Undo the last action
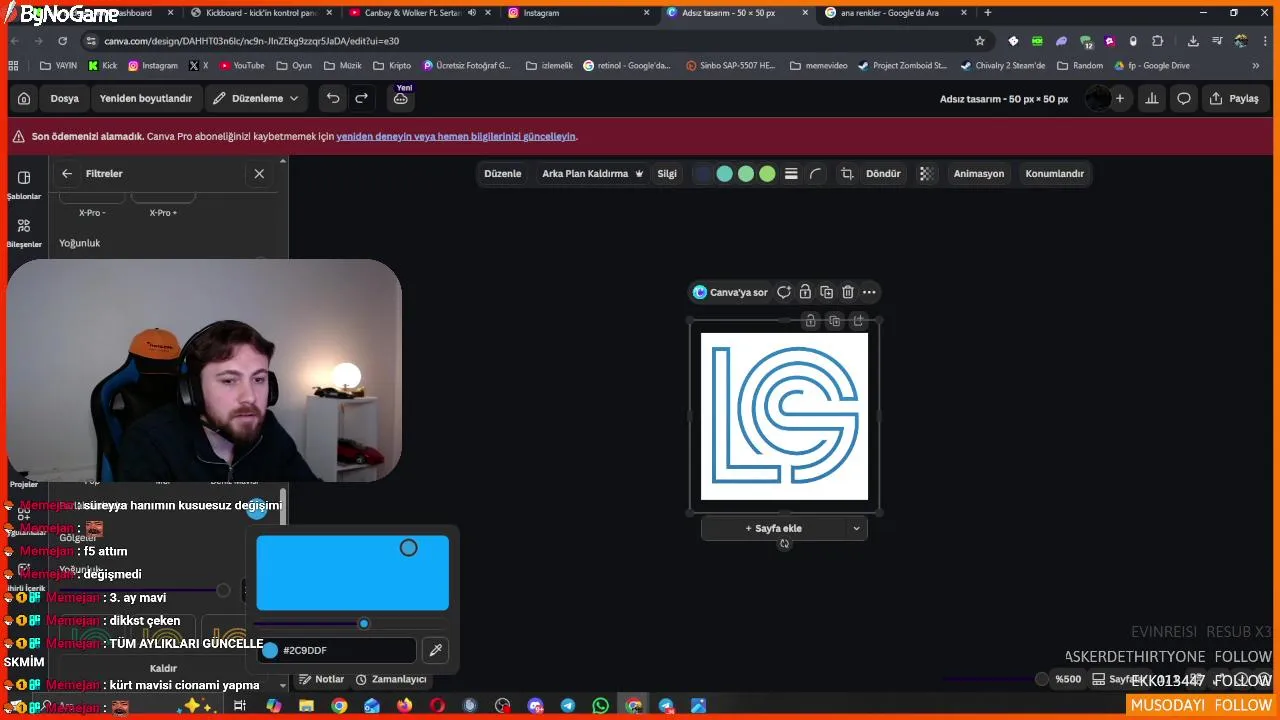 tap(333, 98)
